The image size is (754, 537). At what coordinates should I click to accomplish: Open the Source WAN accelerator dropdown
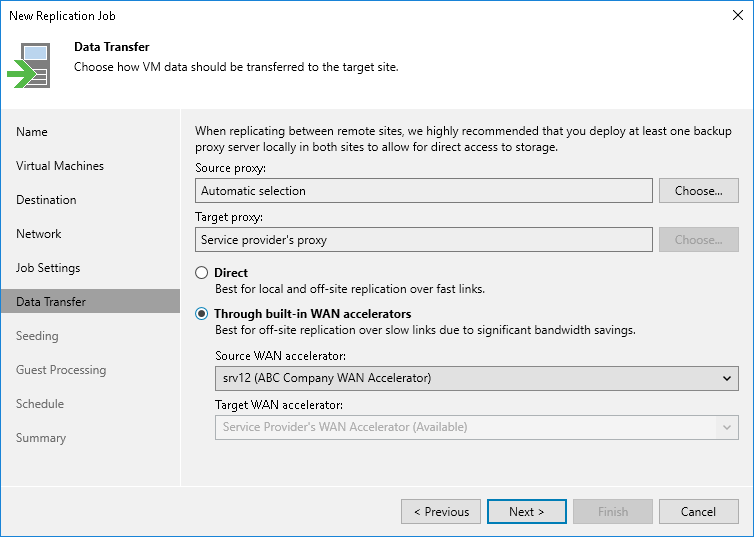[x=476, y=378]
